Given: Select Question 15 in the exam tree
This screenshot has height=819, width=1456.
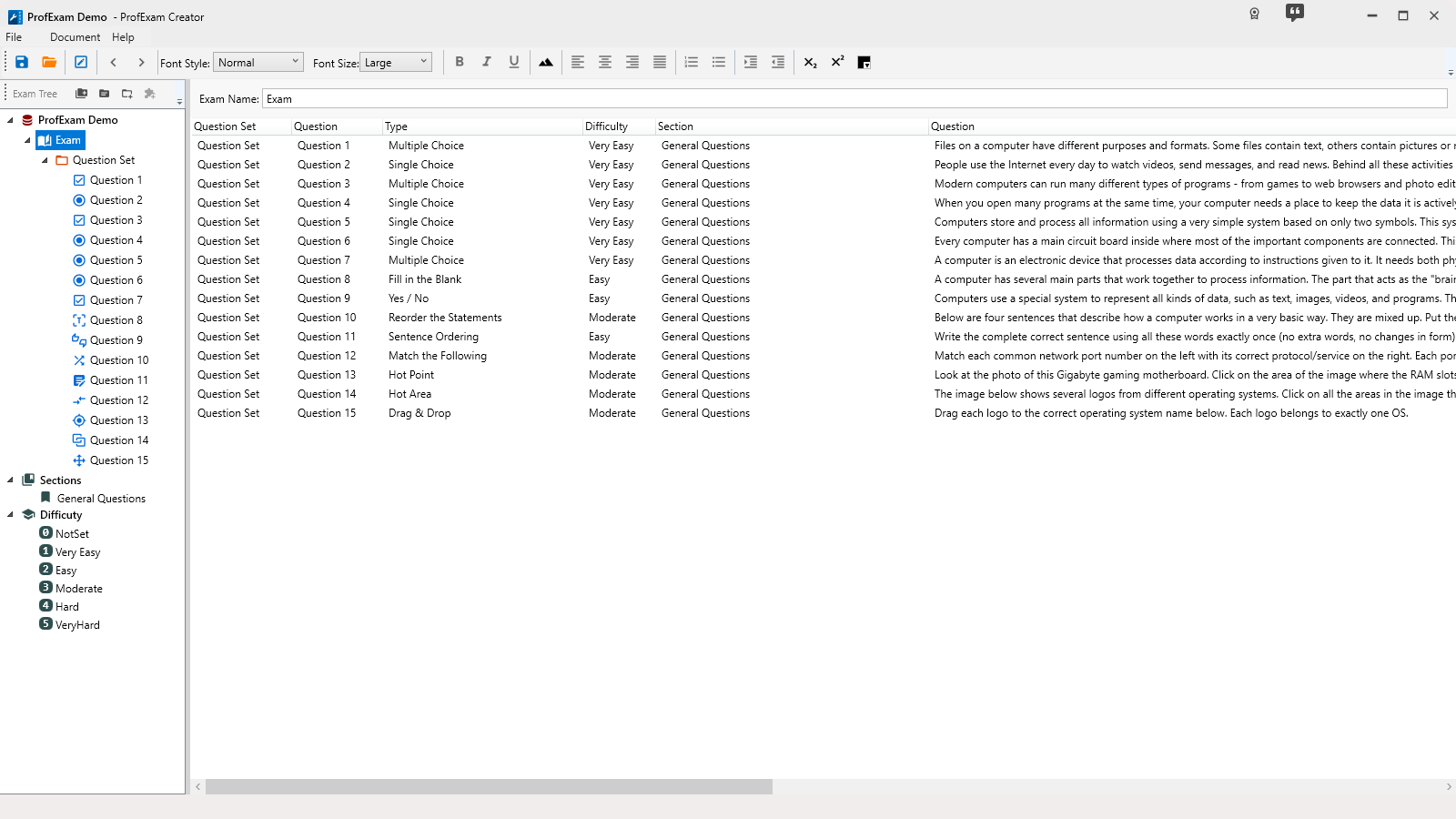Looking at the screenshot, I should click(119, 460).
